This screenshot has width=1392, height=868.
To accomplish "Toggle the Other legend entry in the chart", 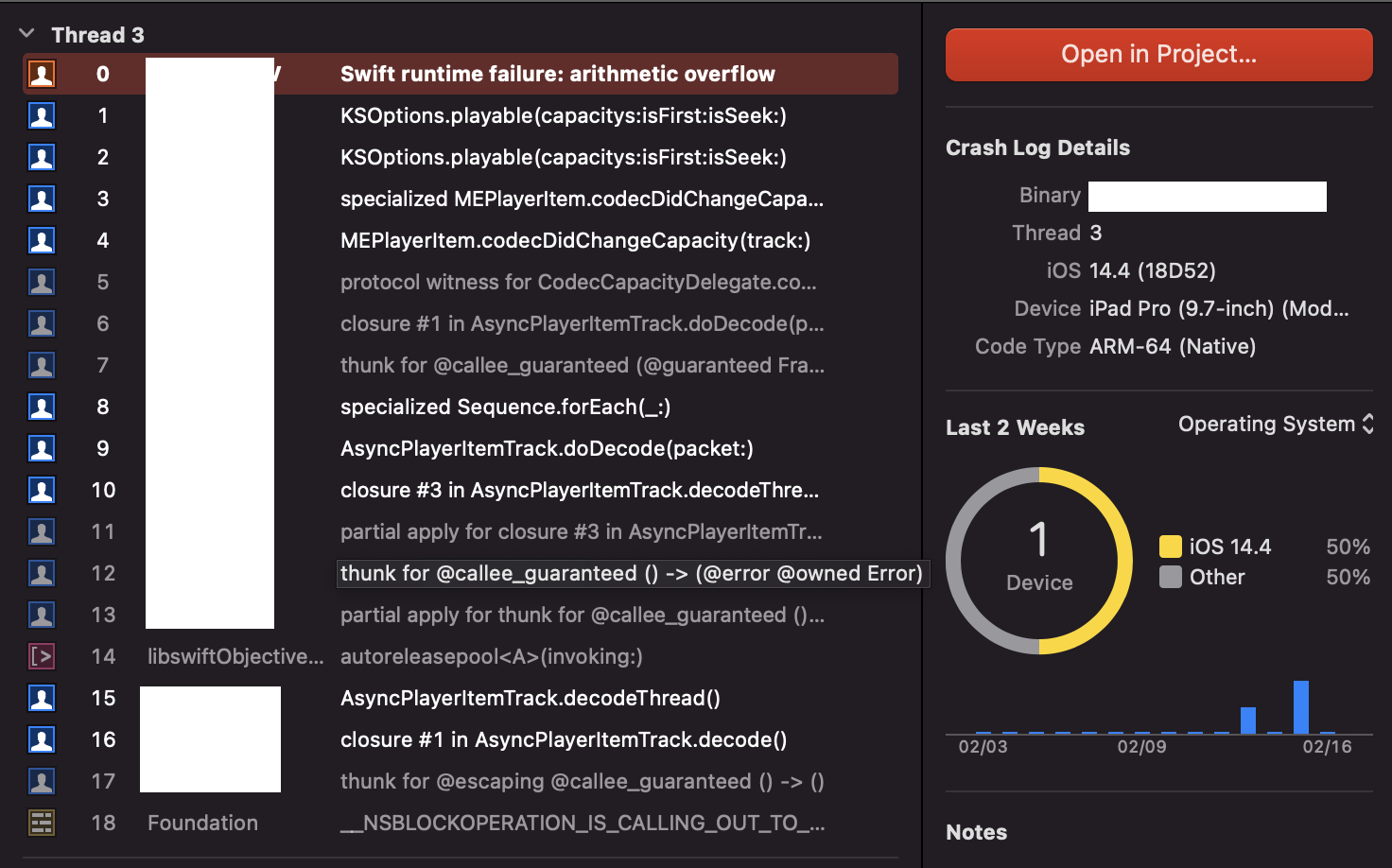I will (1217, 577).
